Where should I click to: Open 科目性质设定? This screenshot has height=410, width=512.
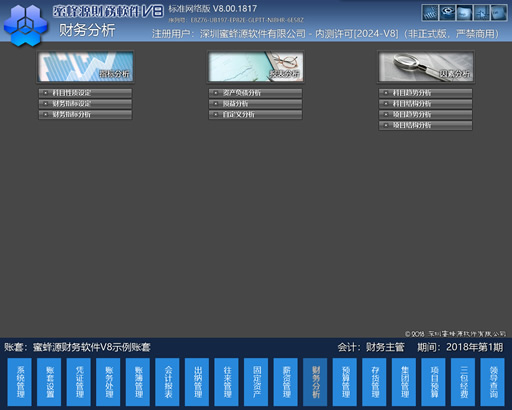(x=85, y=93)
